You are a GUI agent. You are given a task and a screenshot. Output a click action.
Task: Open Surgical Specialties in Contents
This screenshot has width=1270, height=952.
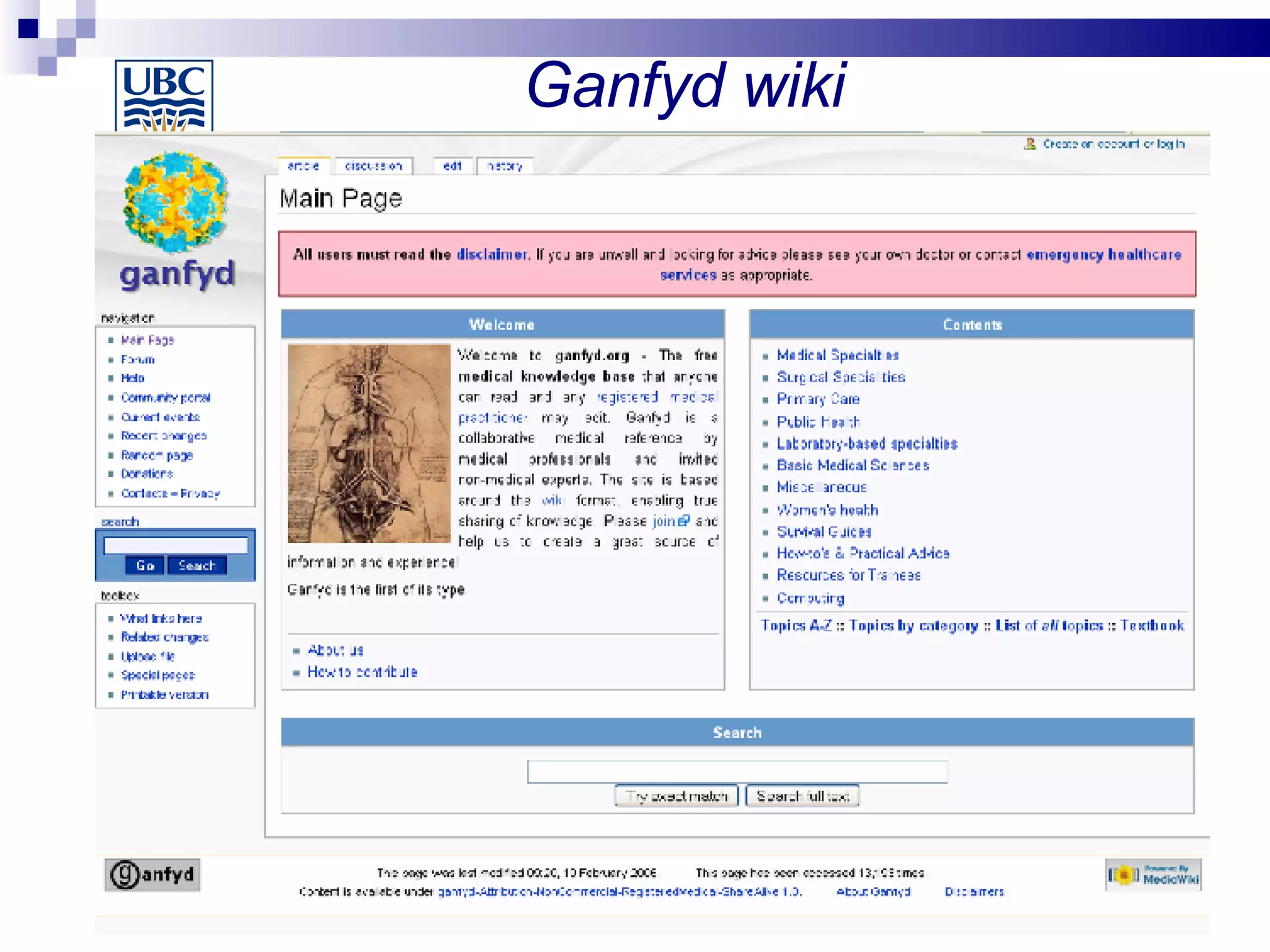click(x=841, y=377)
